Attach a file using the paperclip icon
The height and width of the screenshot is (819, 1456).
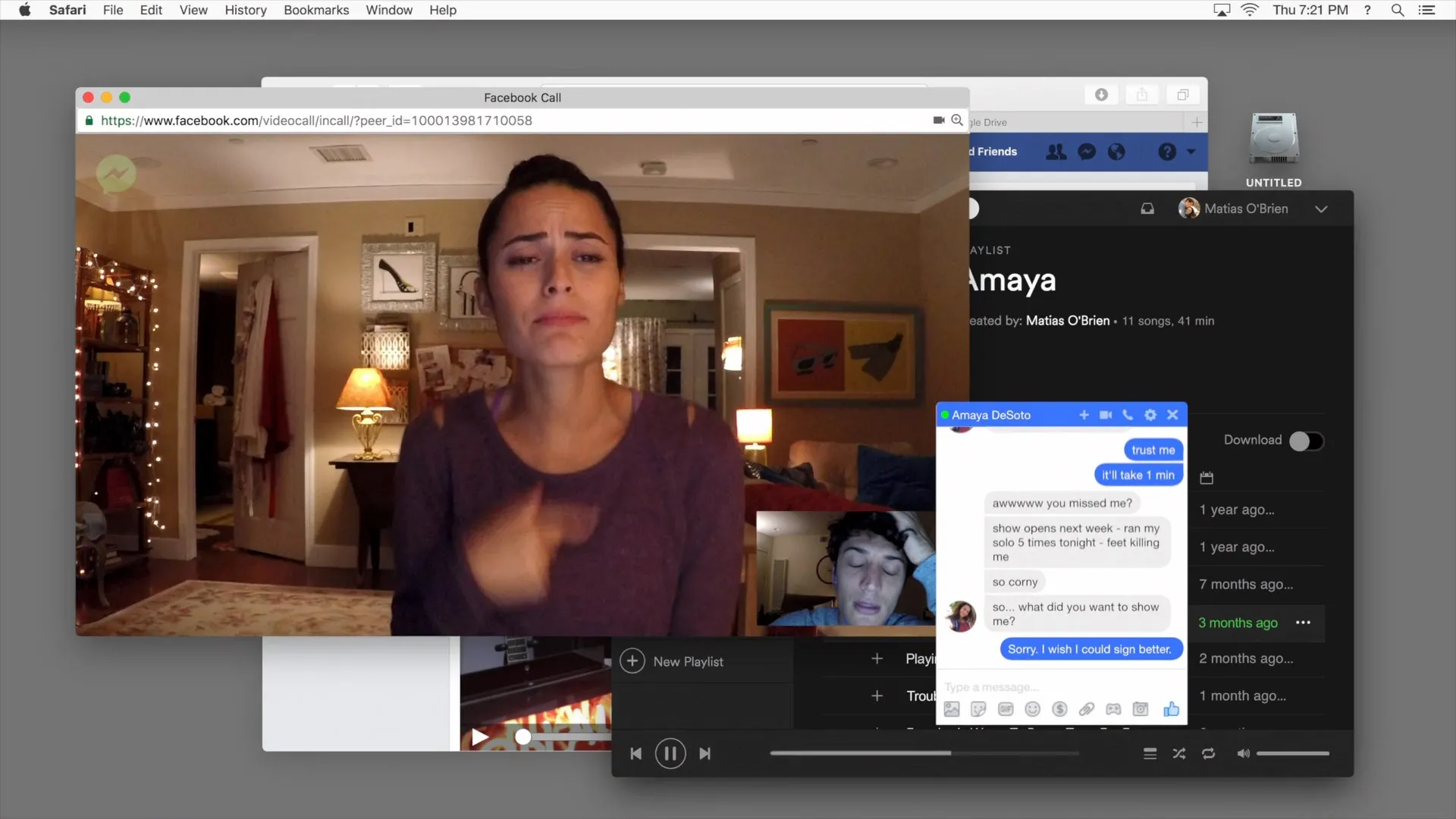point(1086,709)
